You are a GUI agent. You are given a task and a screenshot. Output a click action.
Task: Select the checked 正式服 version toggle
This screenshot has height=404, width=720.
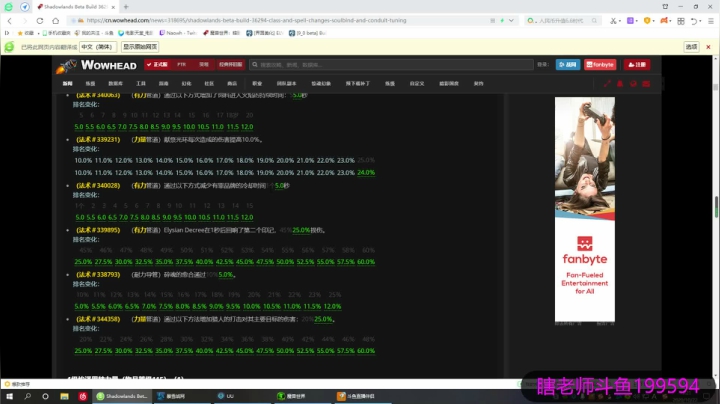point(157,65)
